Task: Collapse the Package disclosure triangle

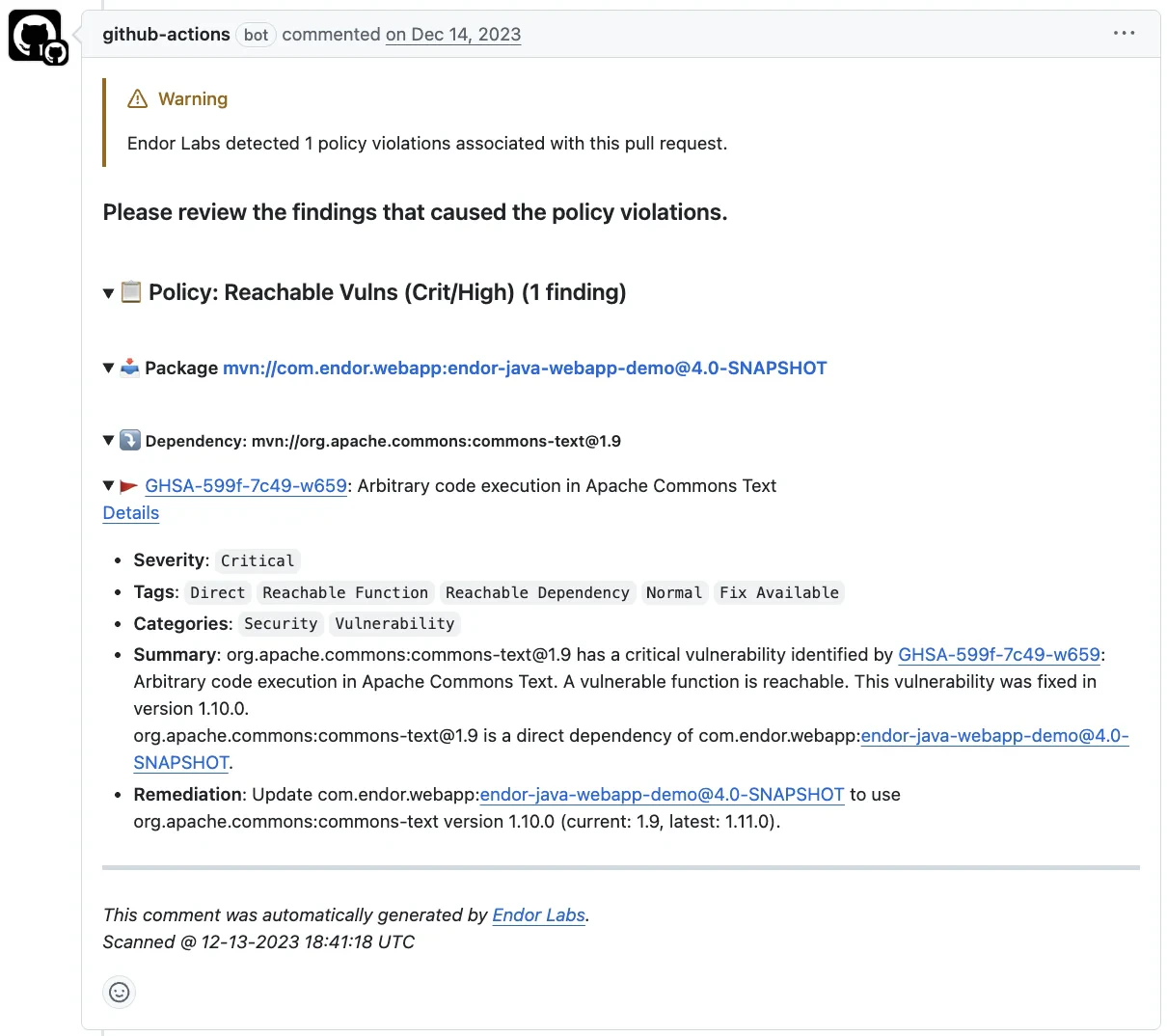Action: [108, 367]
